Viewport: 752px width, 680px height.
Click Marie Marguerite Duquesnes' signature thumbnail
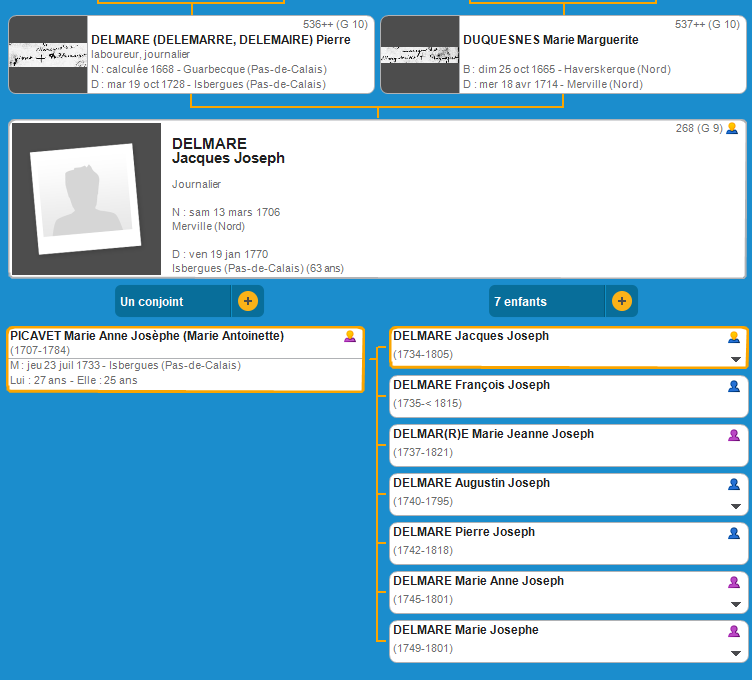tap(419, 55)
